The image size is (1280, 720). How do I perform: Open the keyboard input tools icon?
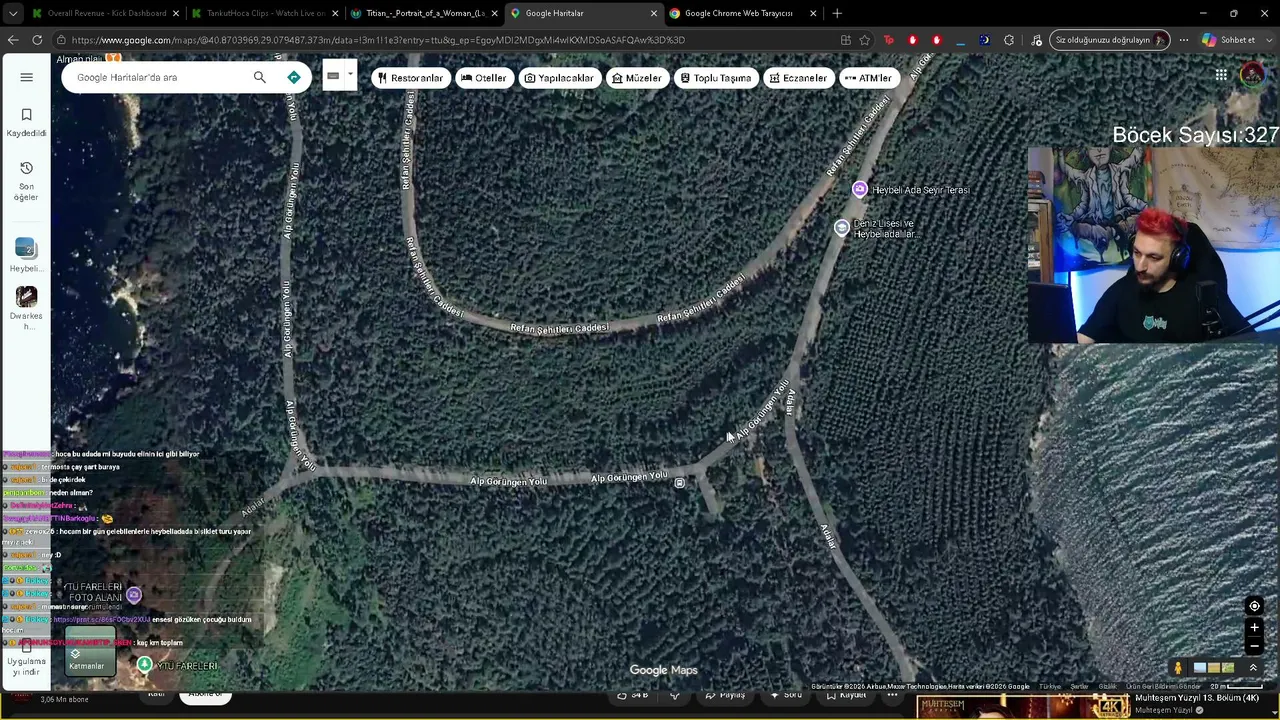coord(333,76)
